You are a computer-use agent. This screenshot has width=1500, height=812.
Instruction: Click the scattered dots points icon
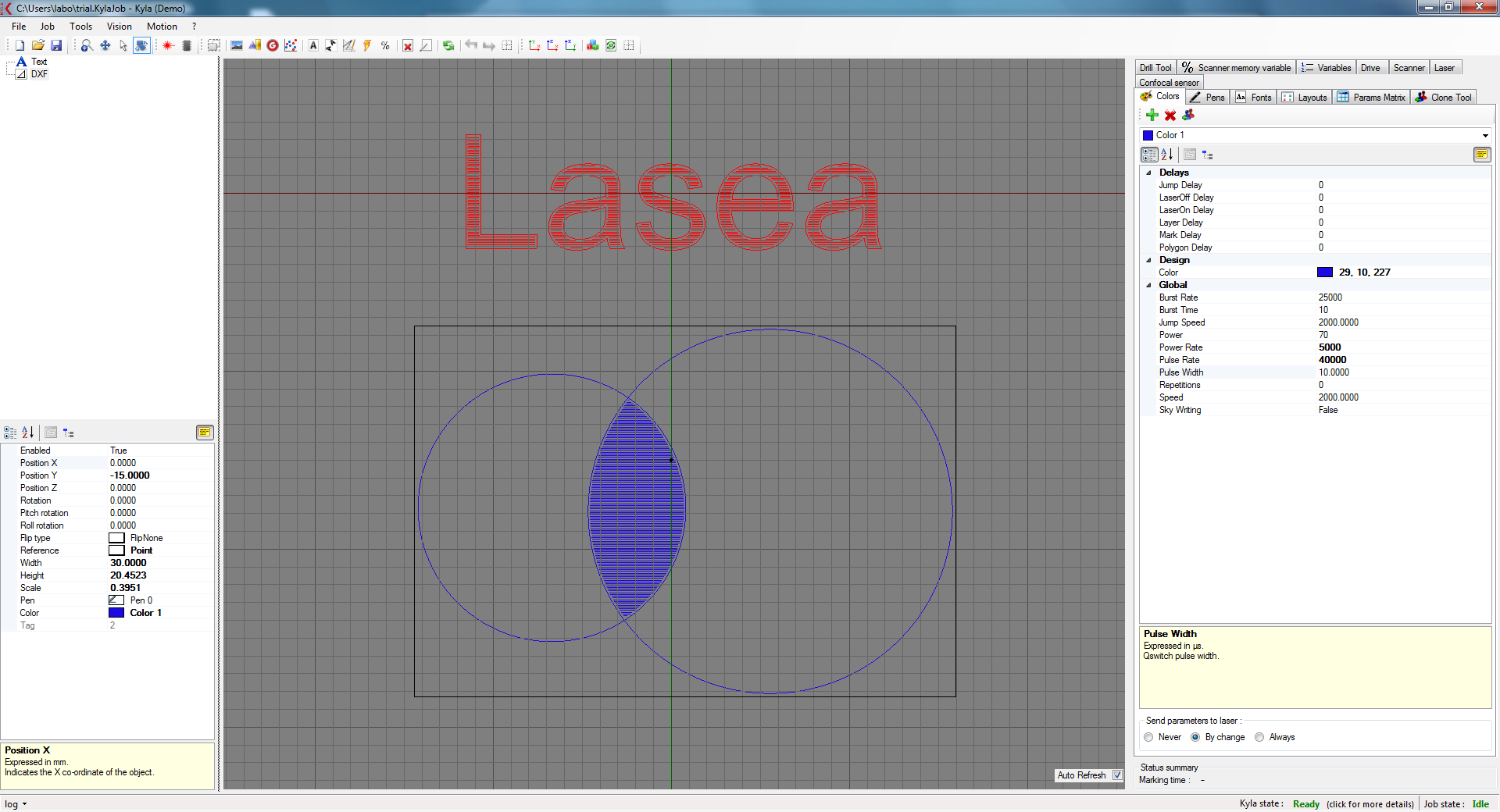pos(291,45)
